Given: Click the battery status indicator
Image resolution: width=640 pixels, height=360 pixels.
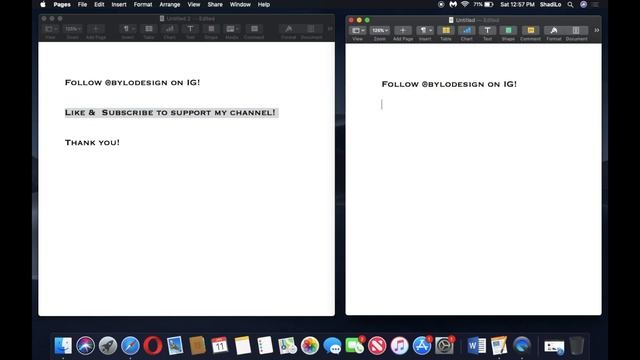Looking at the screenshot, I should tap(484, 4).
